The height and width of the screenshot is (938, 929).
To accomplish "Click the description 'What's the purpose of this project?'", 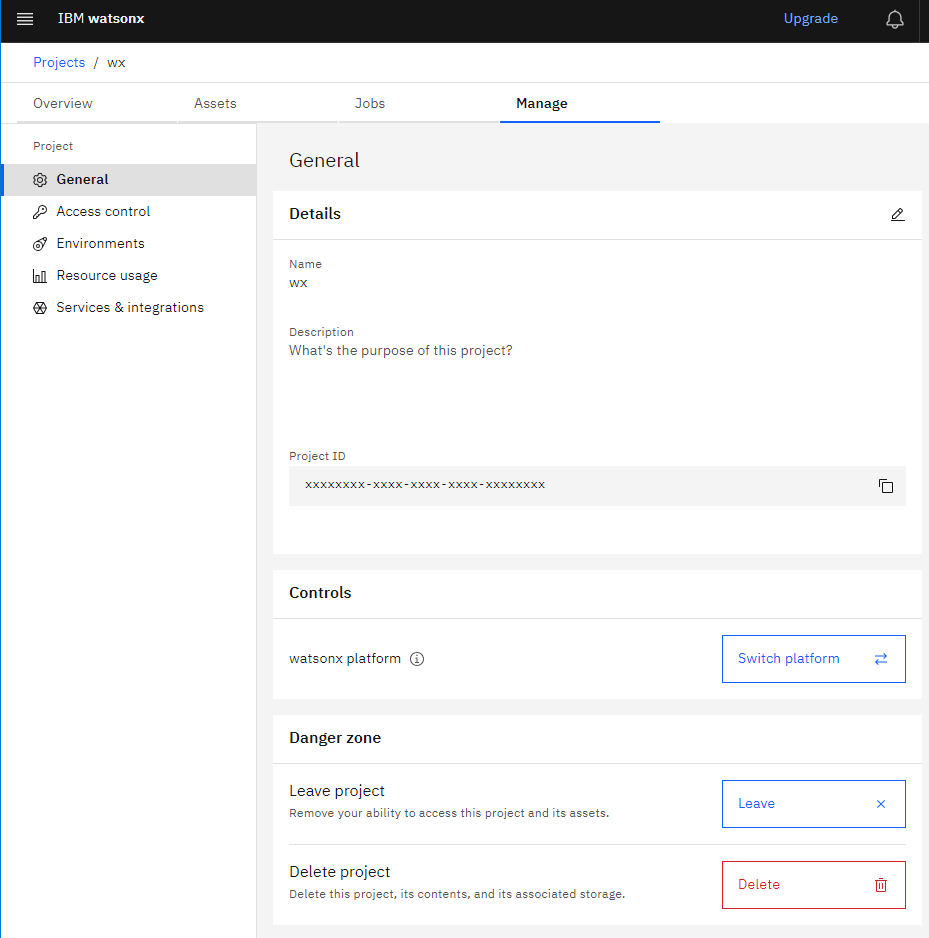I will [x=401, y=351].
